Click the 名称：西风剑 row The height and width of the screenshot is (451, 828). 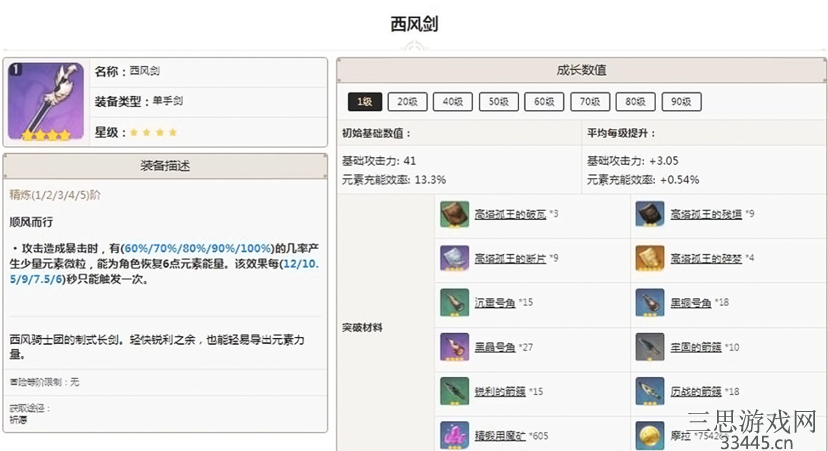click(209, 72)
